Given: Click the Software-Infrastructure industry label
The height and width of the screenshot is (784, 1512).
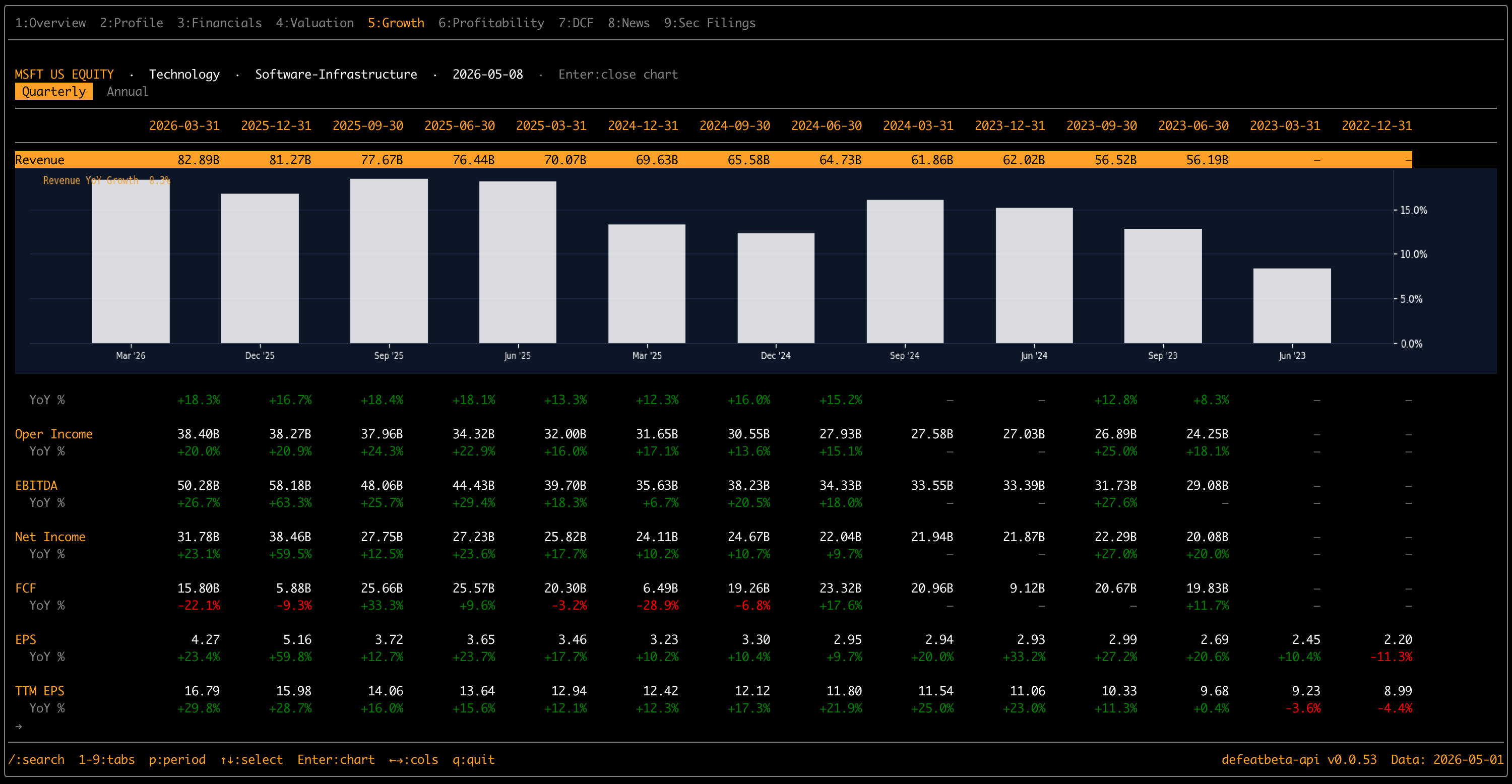Looking at the screenshot, I should point(336,75).
